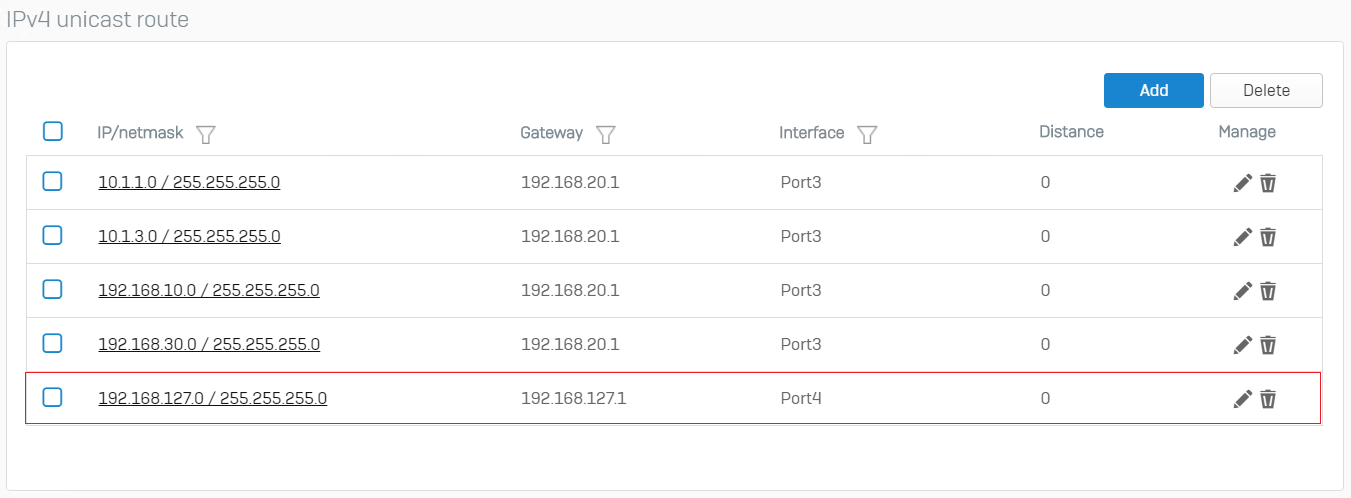Check the box for route 10.1.1.0
Image resolution: width=1351 pixels, height=498 pixels.
click(53, 182)
